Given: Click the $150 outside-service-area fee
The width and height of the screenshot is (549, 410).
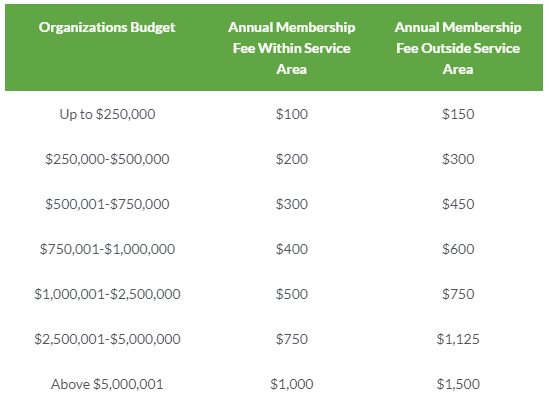Looking at the screenshot, I should 458,114.
